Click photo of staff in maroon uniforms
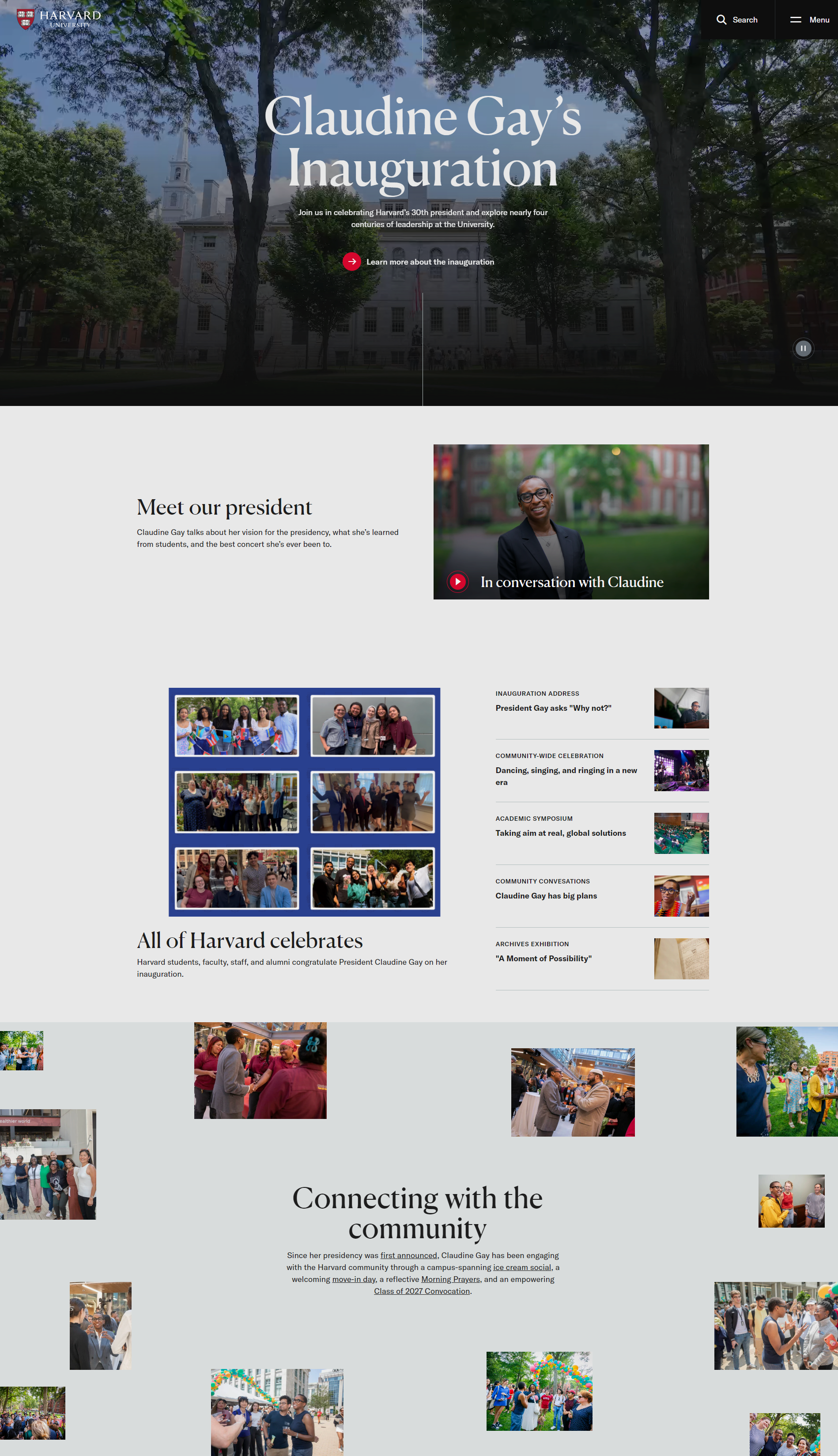The height and width of the screenshot is (1456, 838). 260,1070
